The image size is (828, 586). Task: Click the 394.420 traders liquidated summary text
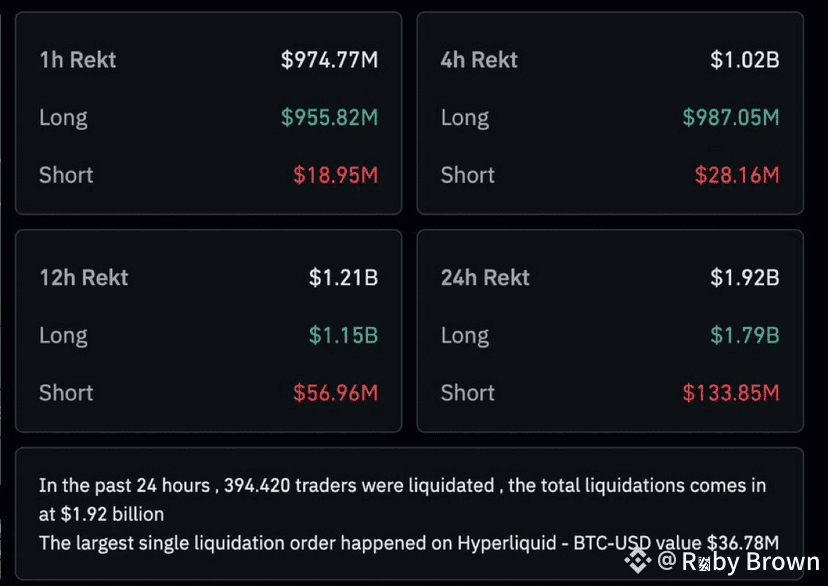[x=402, y=499]
